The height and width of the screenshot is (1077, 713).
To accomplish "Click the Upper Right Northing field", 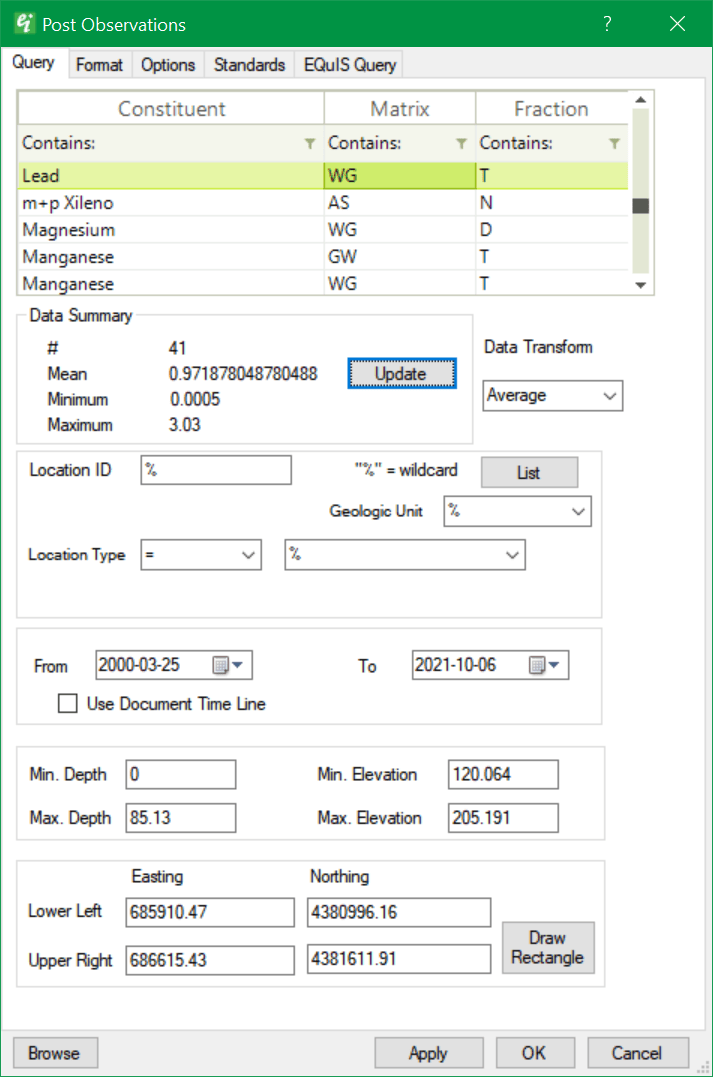I will 399,959.
